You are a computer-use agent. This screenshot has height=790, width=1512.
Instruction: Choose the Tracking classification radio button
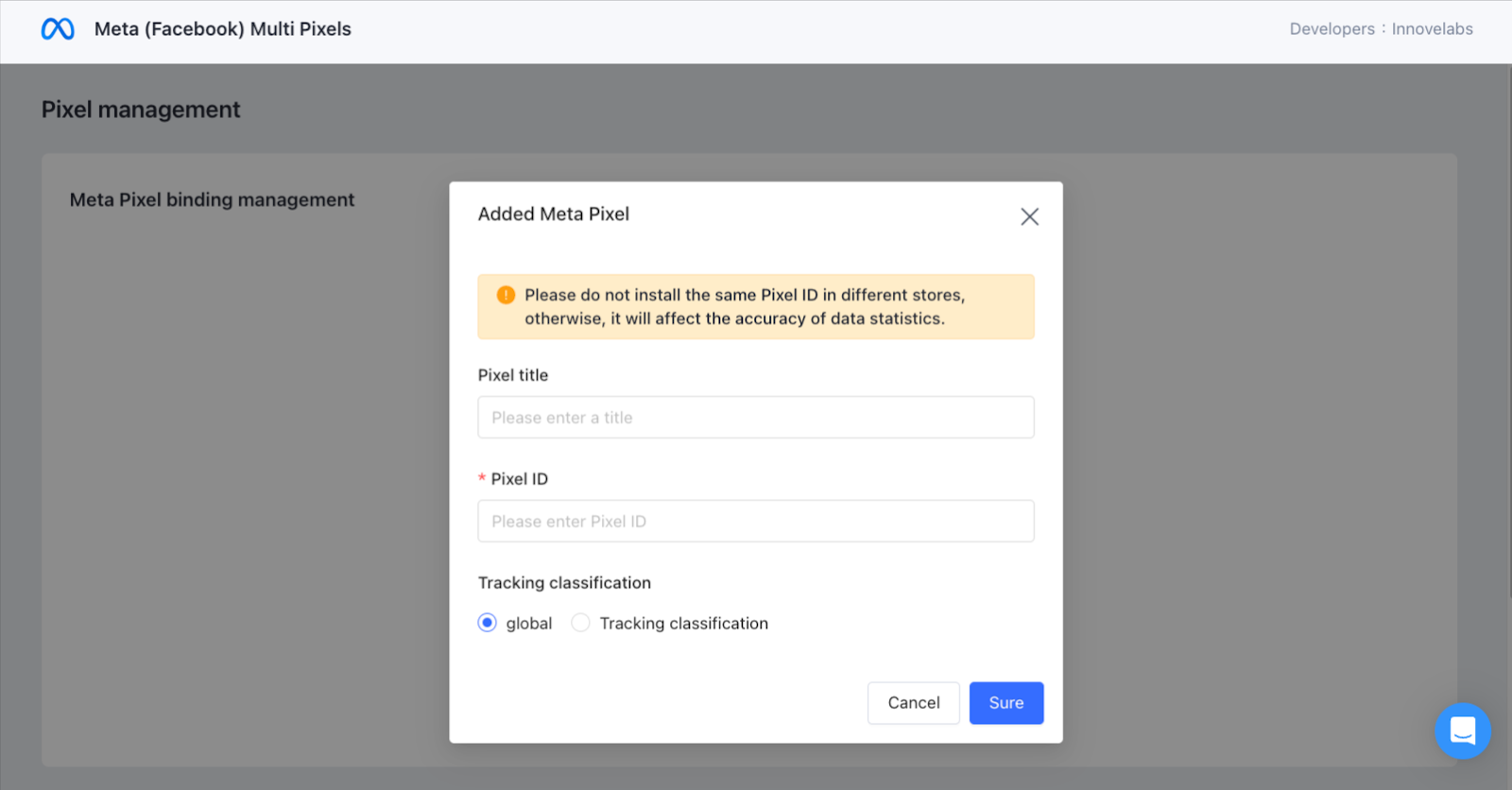(x=581, y=623)
